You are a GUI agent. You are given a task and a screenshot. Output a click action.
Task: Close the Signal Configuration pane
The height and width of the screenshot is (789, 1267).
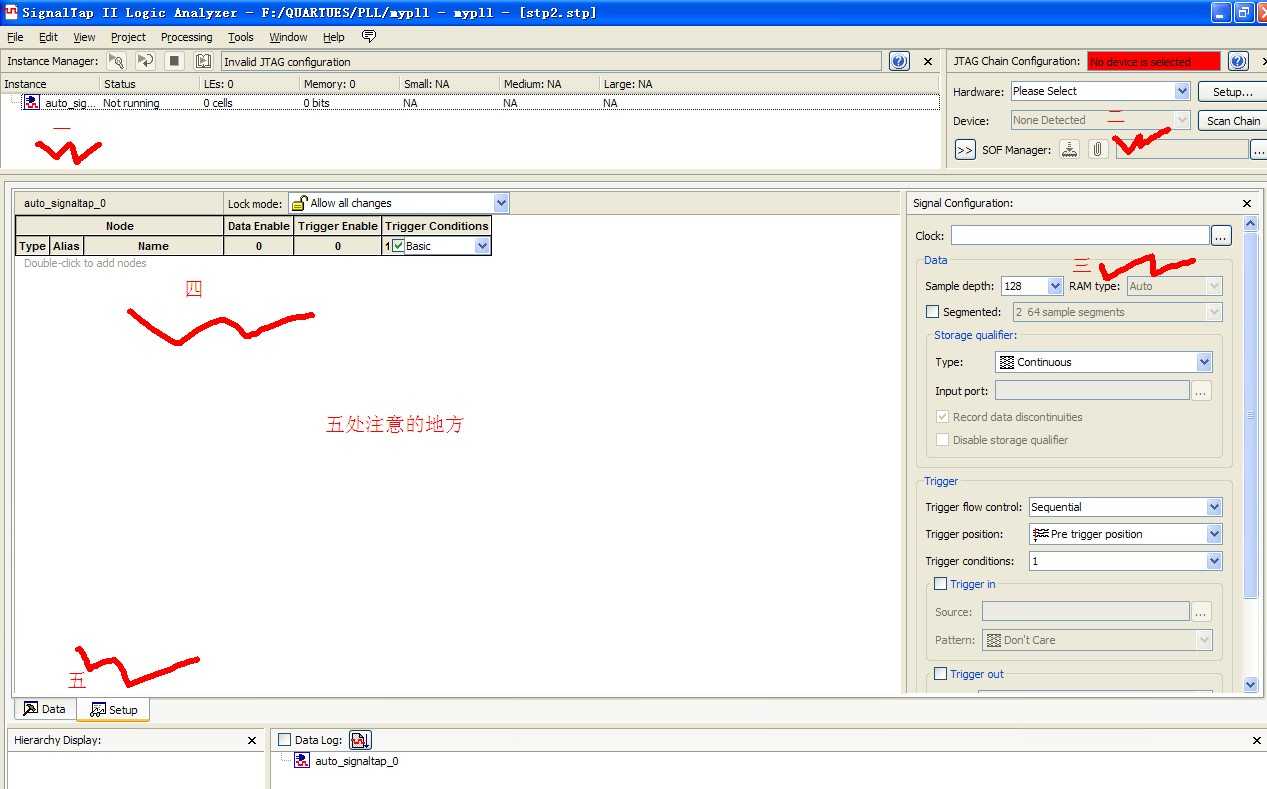tap(1247, 203)
